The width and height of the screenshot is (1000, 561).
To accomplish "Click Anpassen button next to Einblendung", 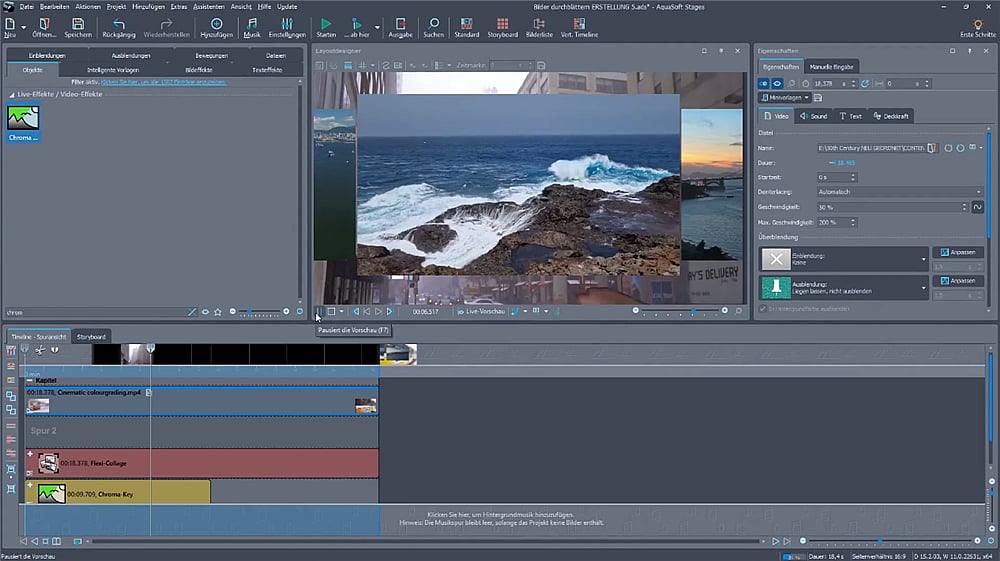I will 957,253.
